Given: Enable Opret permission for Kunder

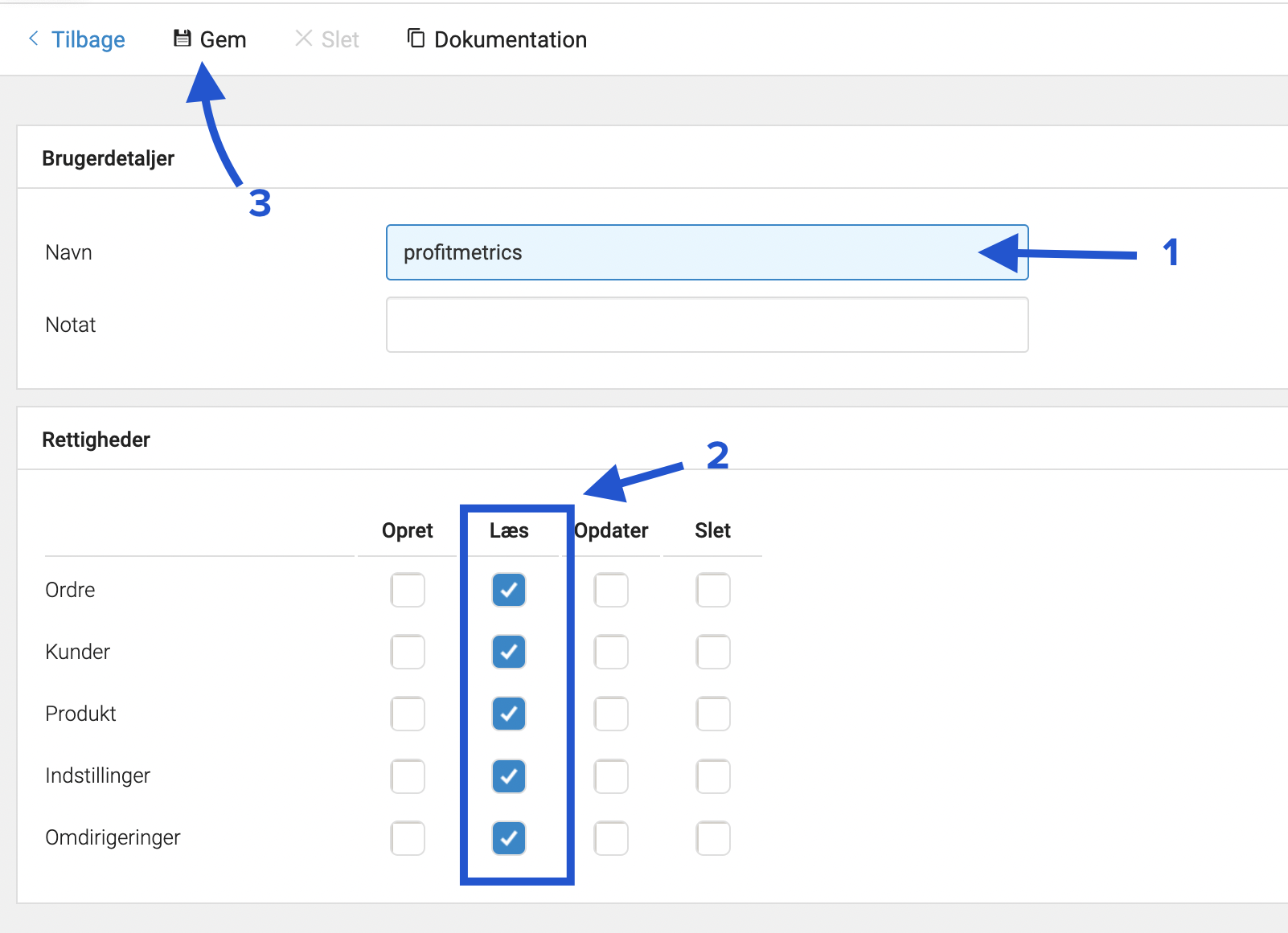Looking at the screenshot, I should tap(408, 652).
